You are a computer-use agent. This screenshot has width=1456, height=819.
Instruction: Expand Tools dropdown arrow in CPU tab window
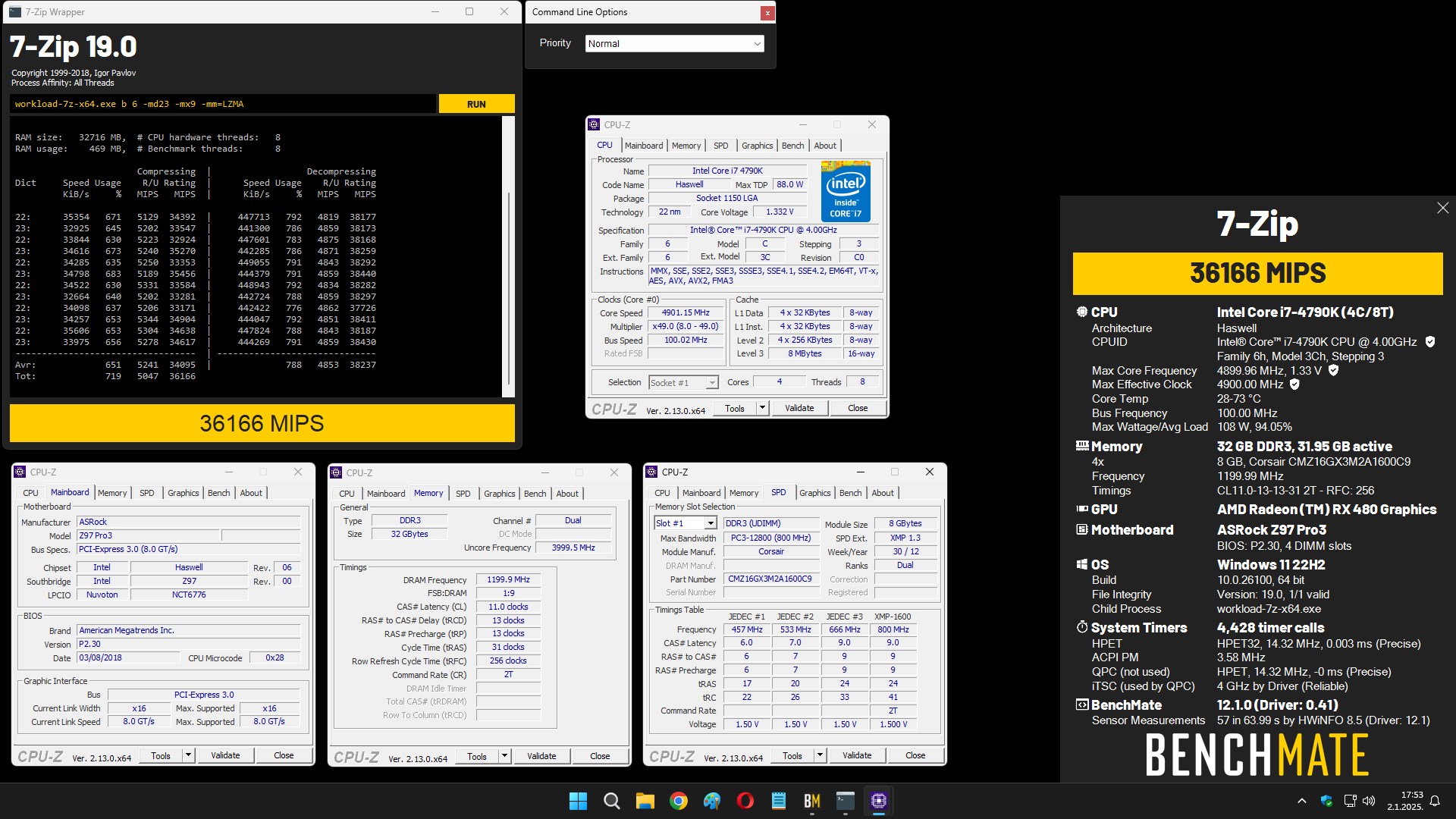click(762, 408)
